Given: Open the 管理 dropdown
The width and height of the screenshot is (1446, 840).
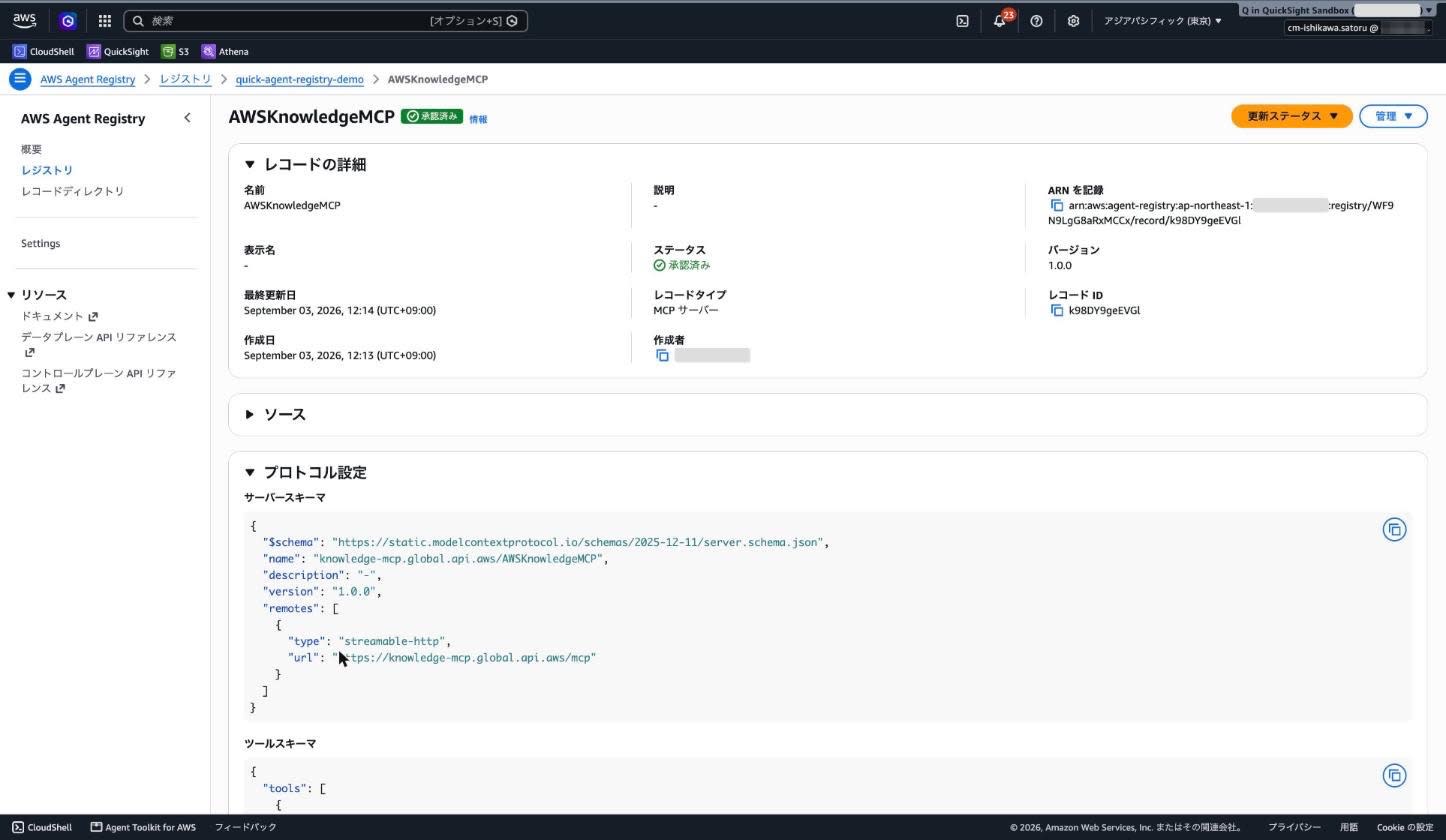Looking at the screenshot, I should 1393,116.
